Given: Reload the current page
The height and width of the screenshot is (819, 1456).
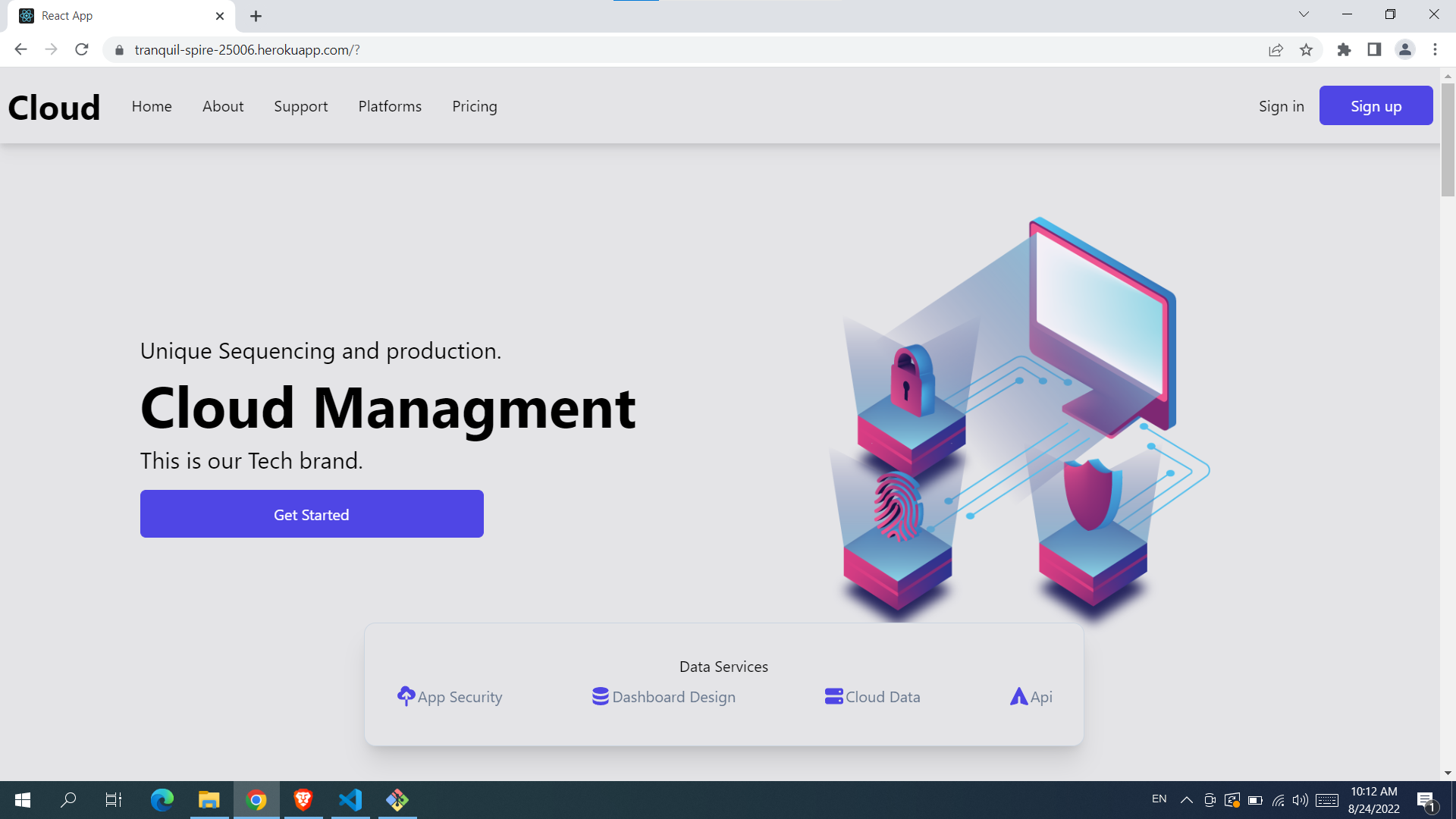Looking at the screenshot, I should 81,49.
